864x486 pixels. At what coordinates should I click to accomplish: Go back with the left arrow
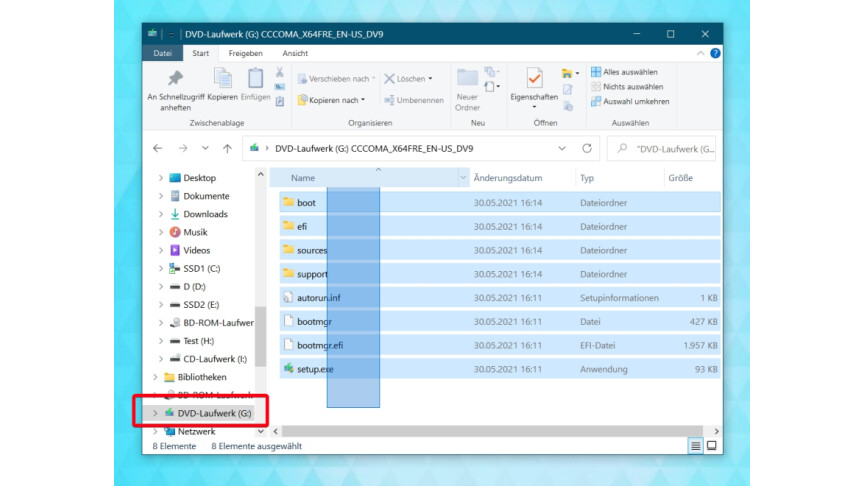pos(158,148)
